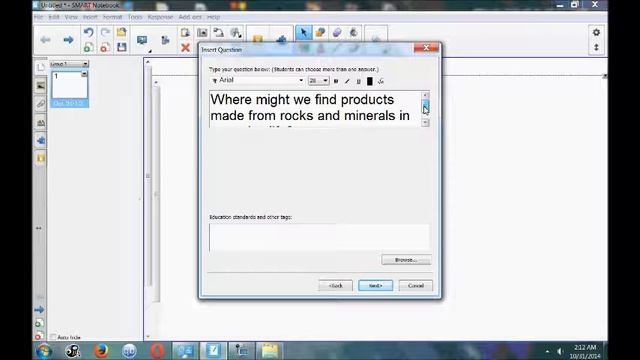The image size is (640, 360).
Task: Click the question text scrollbar down arrow
Action: (x=425, y=122)
